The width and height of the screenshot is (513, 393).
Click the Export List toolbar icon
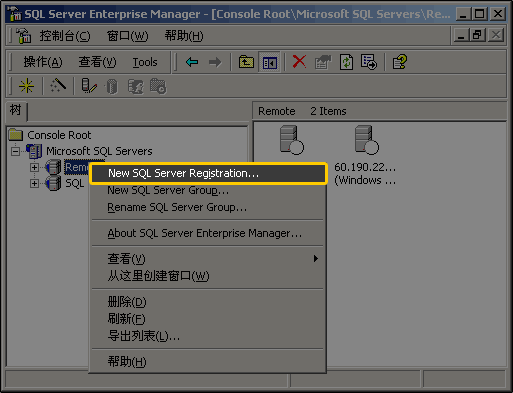point(369,62)
